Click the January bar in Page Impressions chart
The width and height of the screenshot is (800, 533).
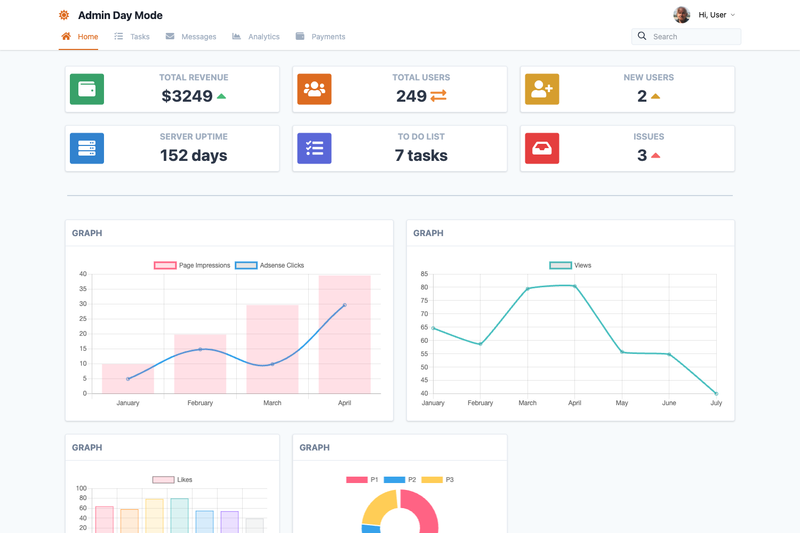tap(128, 378)
